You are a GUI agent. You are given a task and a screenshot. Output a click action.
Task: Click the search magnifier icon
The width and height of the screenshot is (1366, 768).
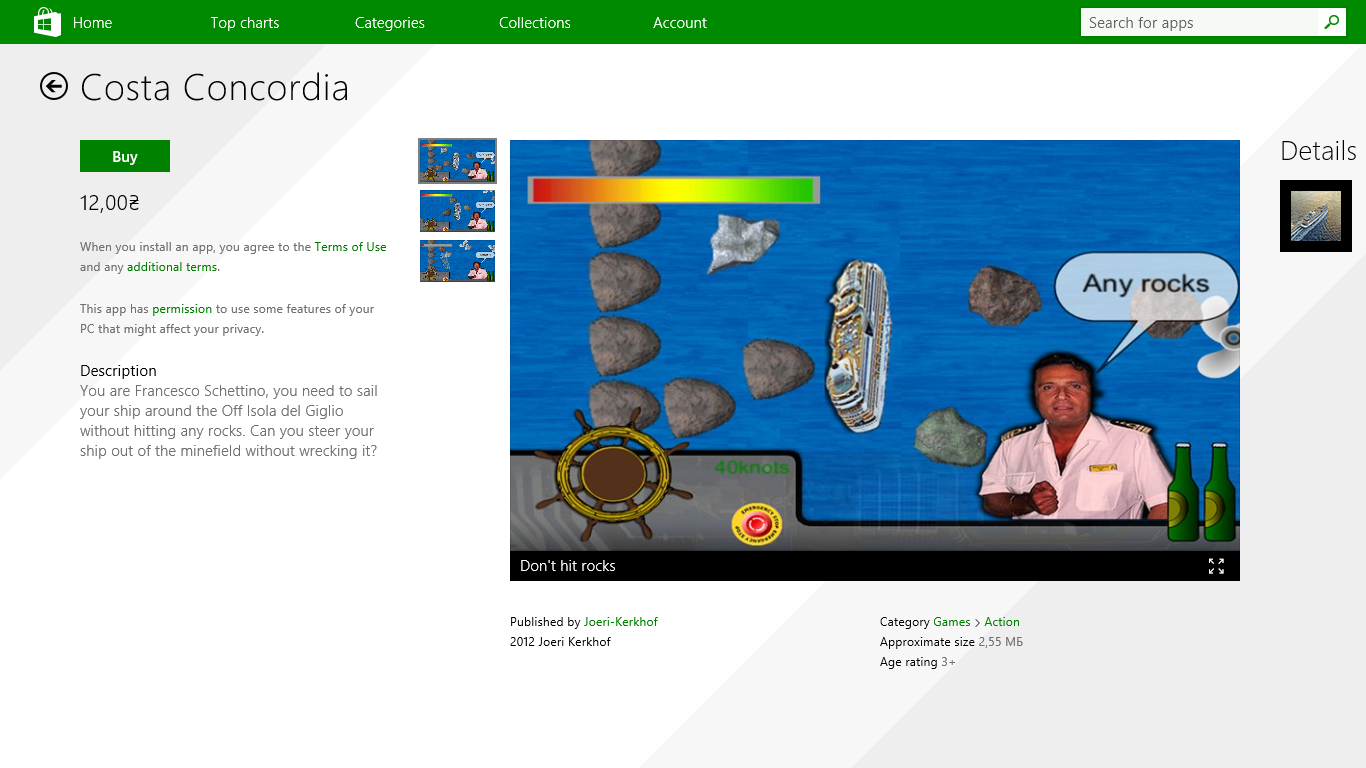(x=1331, y=22)
